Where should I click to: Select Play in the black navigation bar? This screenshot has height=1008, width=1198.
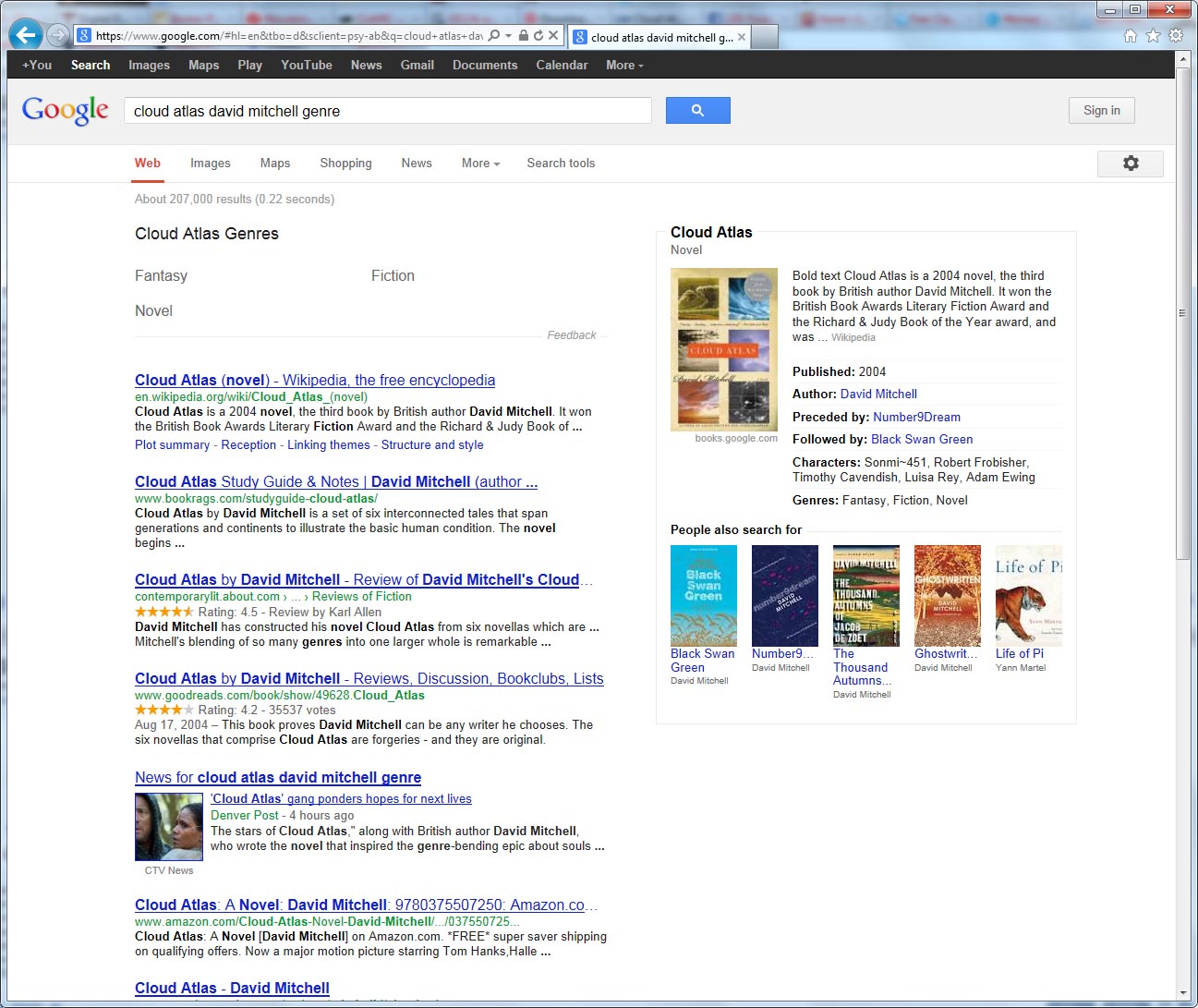[249, 65]
